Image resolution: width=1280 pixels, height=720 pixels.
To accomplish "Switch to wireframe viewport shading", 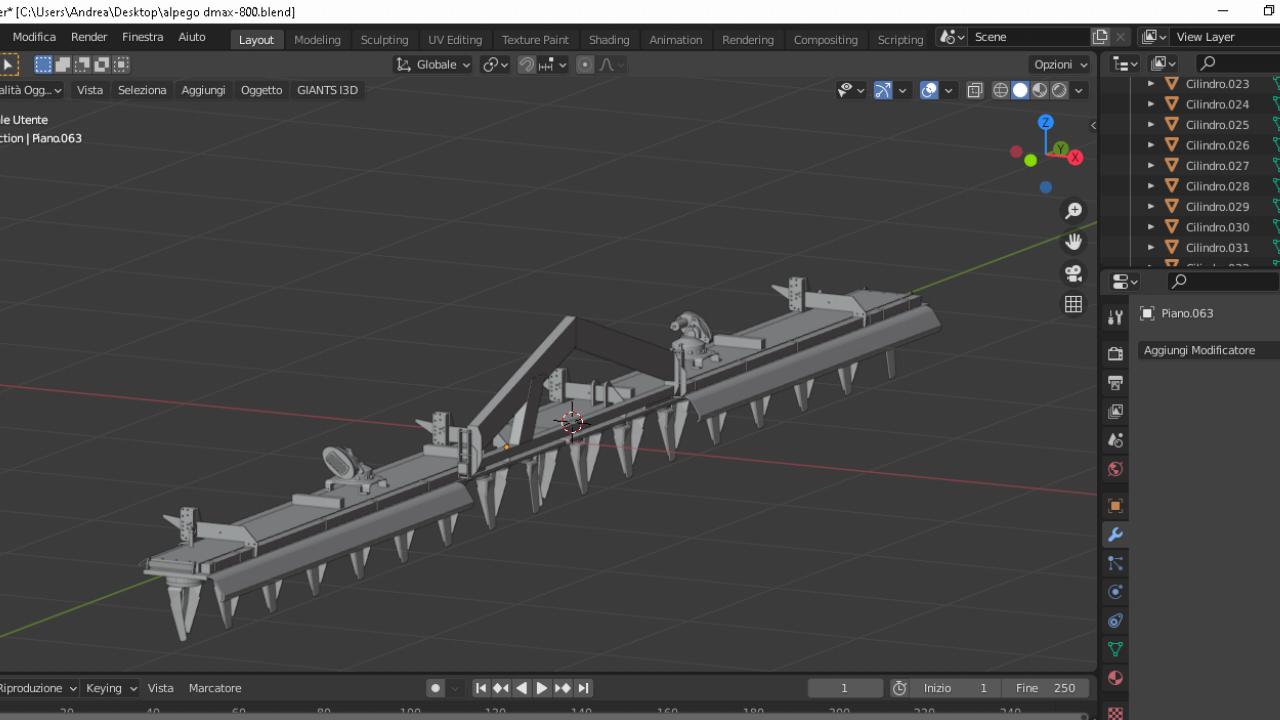I will coord(1000,90).
